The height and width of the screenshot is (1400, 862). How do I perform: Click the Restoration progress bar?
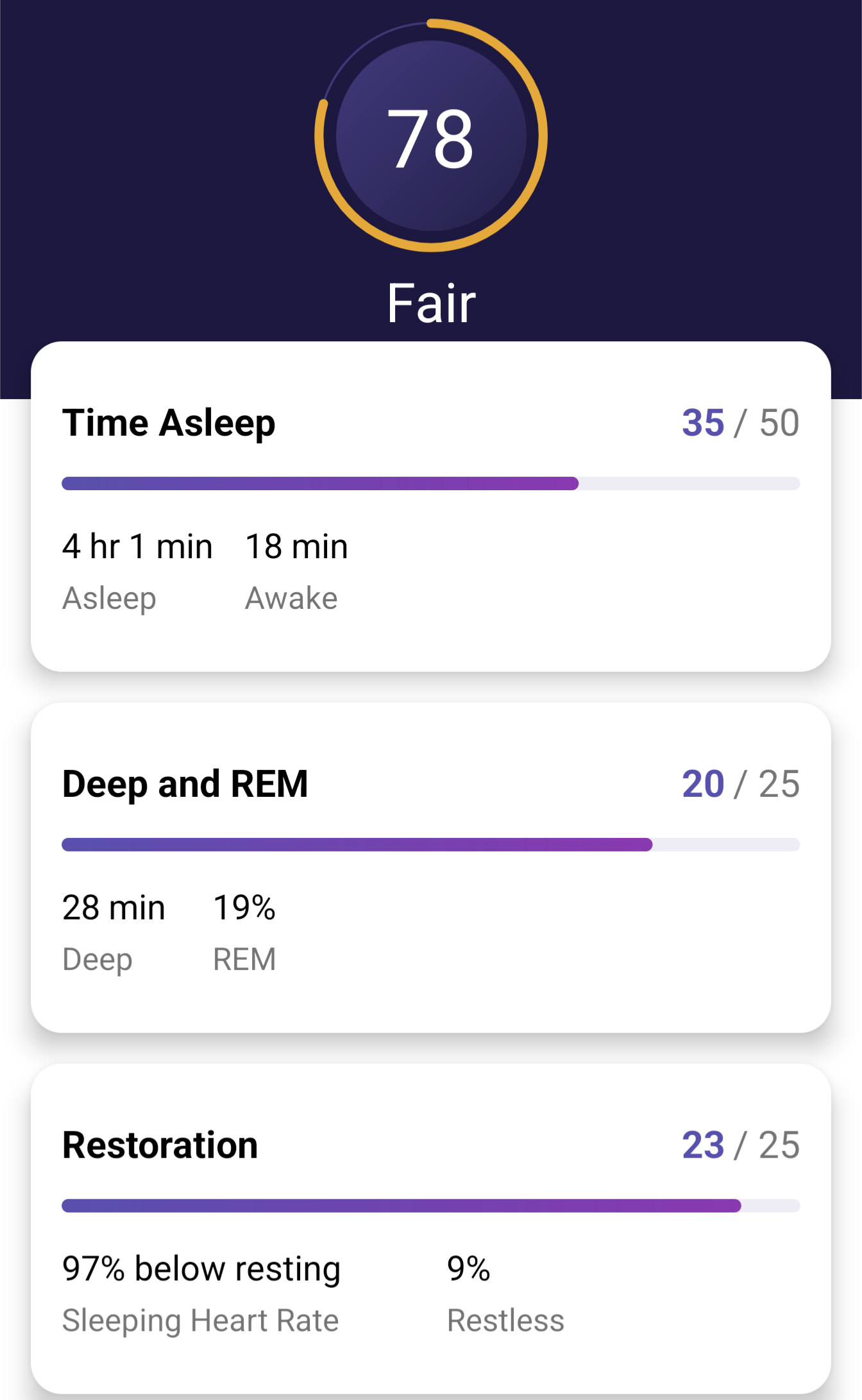(x=430, y=1206)
